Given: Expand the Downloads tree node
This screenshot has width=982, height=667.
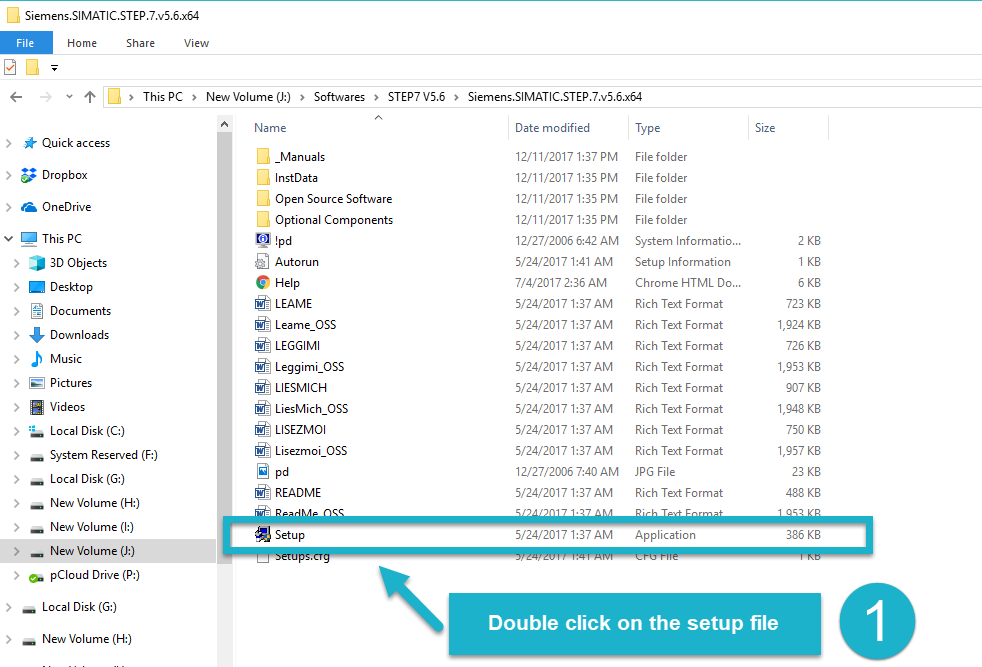Looking at the screenshot, I should (17, 335).
